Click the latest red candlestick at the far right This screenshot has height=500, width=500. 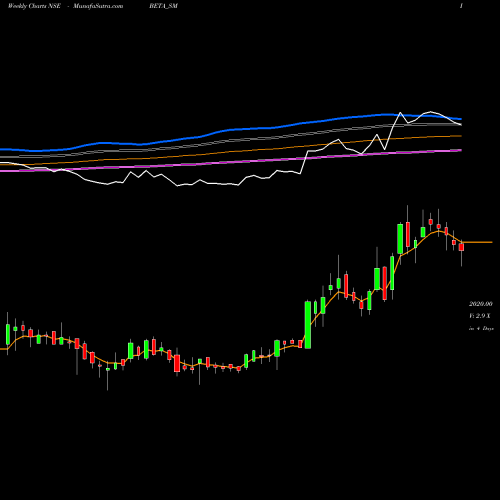pos(461,247)
